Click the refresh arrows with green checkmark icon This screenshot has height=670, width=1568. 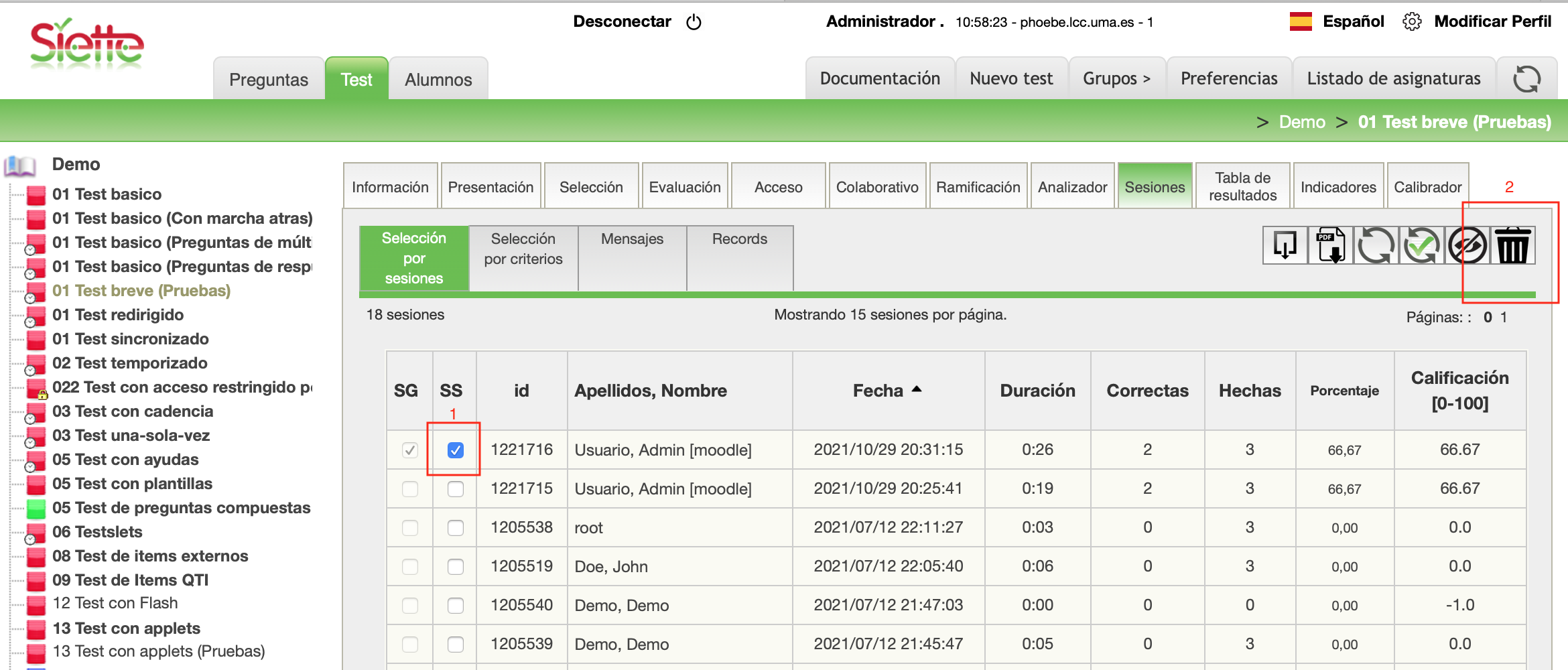1421,246
